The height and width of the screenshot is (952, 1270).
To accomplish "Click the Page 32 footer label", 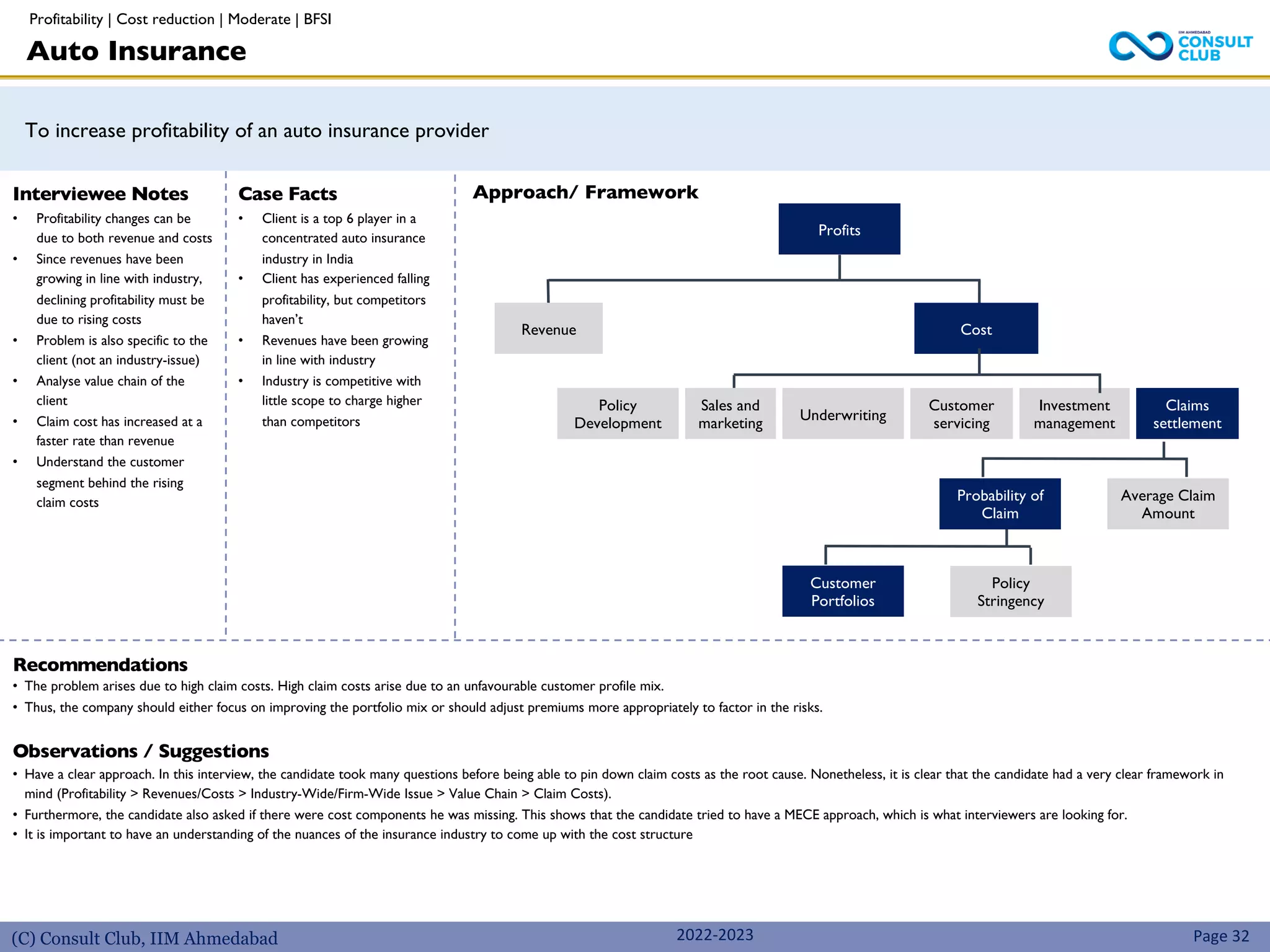I will [1220, 936].
